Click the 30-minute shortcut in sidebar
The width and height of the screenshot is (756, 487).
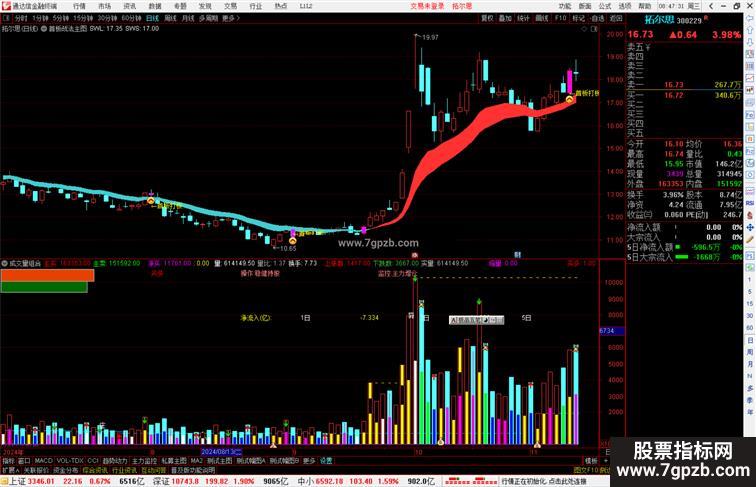click(750, 316)
